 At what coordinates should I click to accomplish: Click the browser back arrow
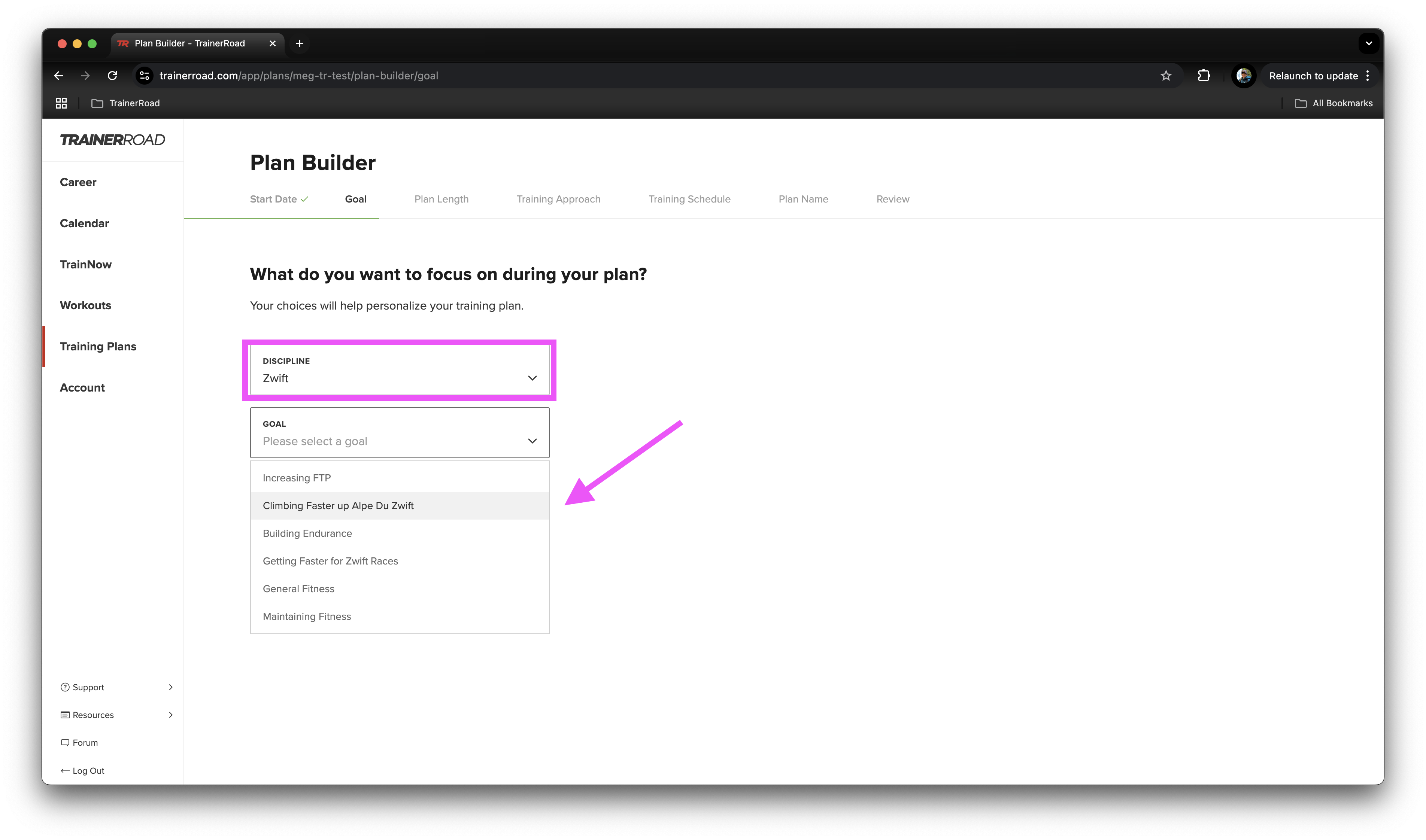coord(58,75)
